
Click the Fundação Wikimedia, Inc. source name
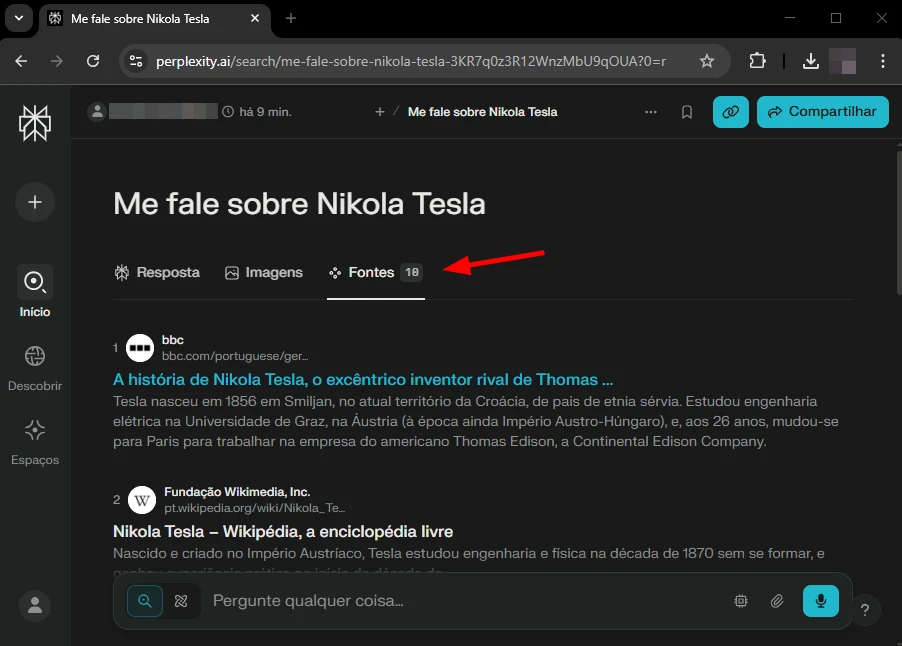pyautogui.click(x=237, y=492)
